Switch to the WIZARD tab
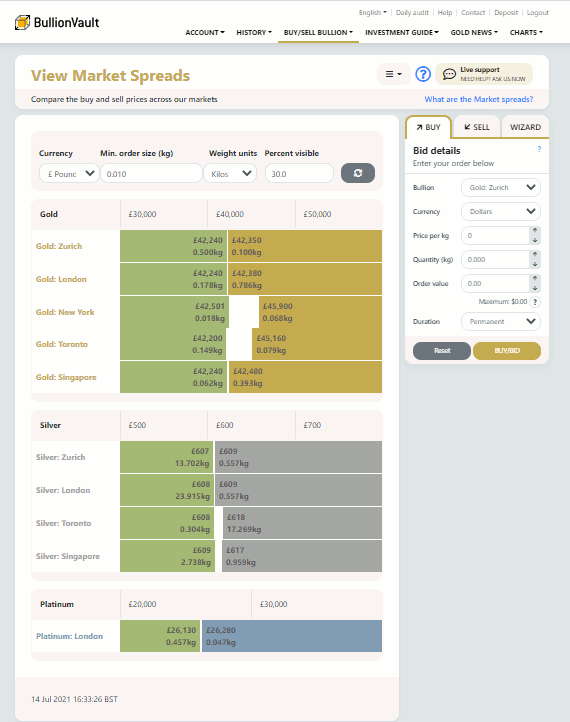The height and width of the screenshot is (722, 570). coord(525,127)
